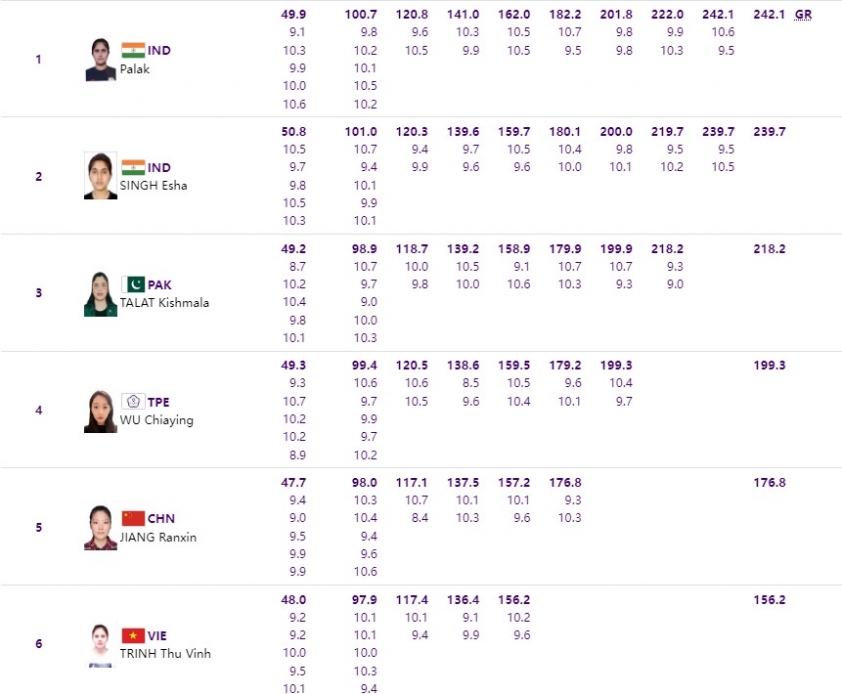Click the GR record abbreviation
Screen dimensions: 842x694
pyautogui.click(x=803, y=15)
